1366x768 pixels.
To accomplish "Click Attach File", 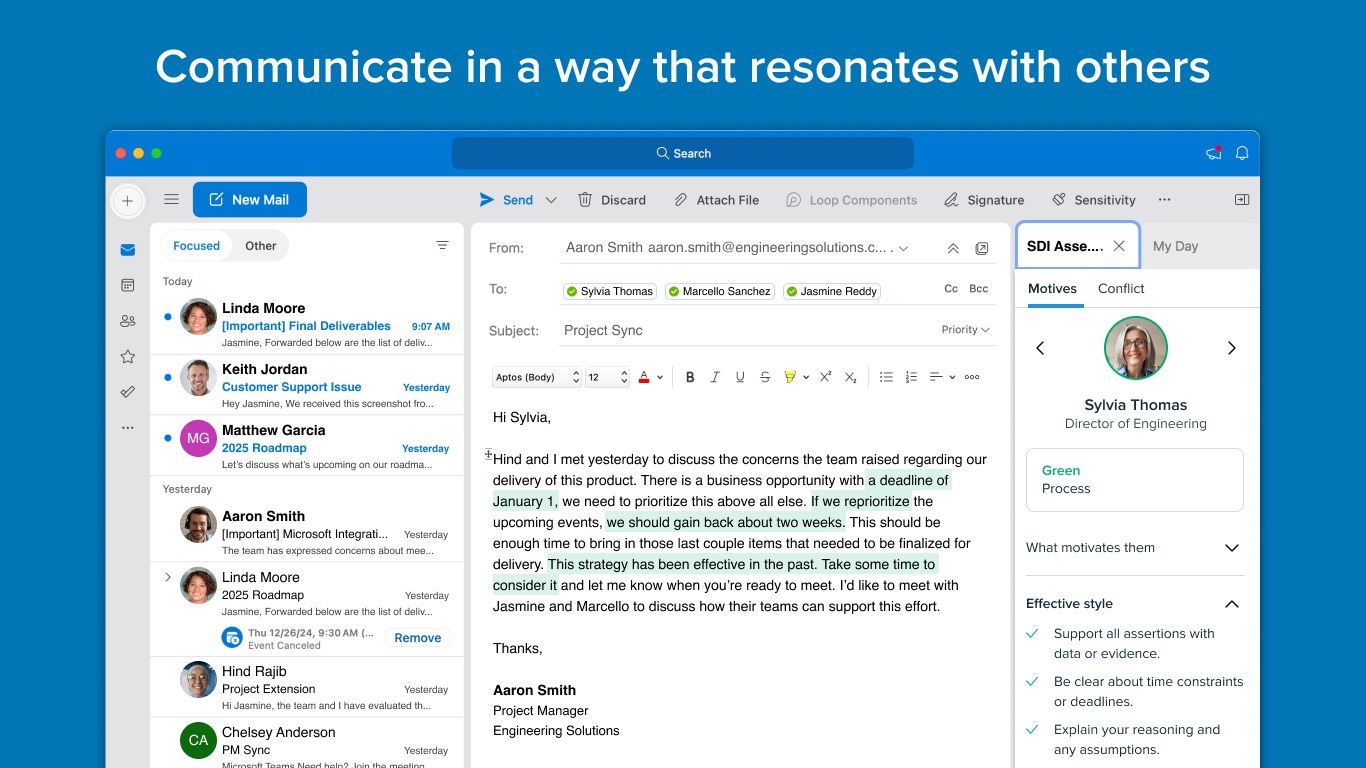I will click(x=716, y=200).
